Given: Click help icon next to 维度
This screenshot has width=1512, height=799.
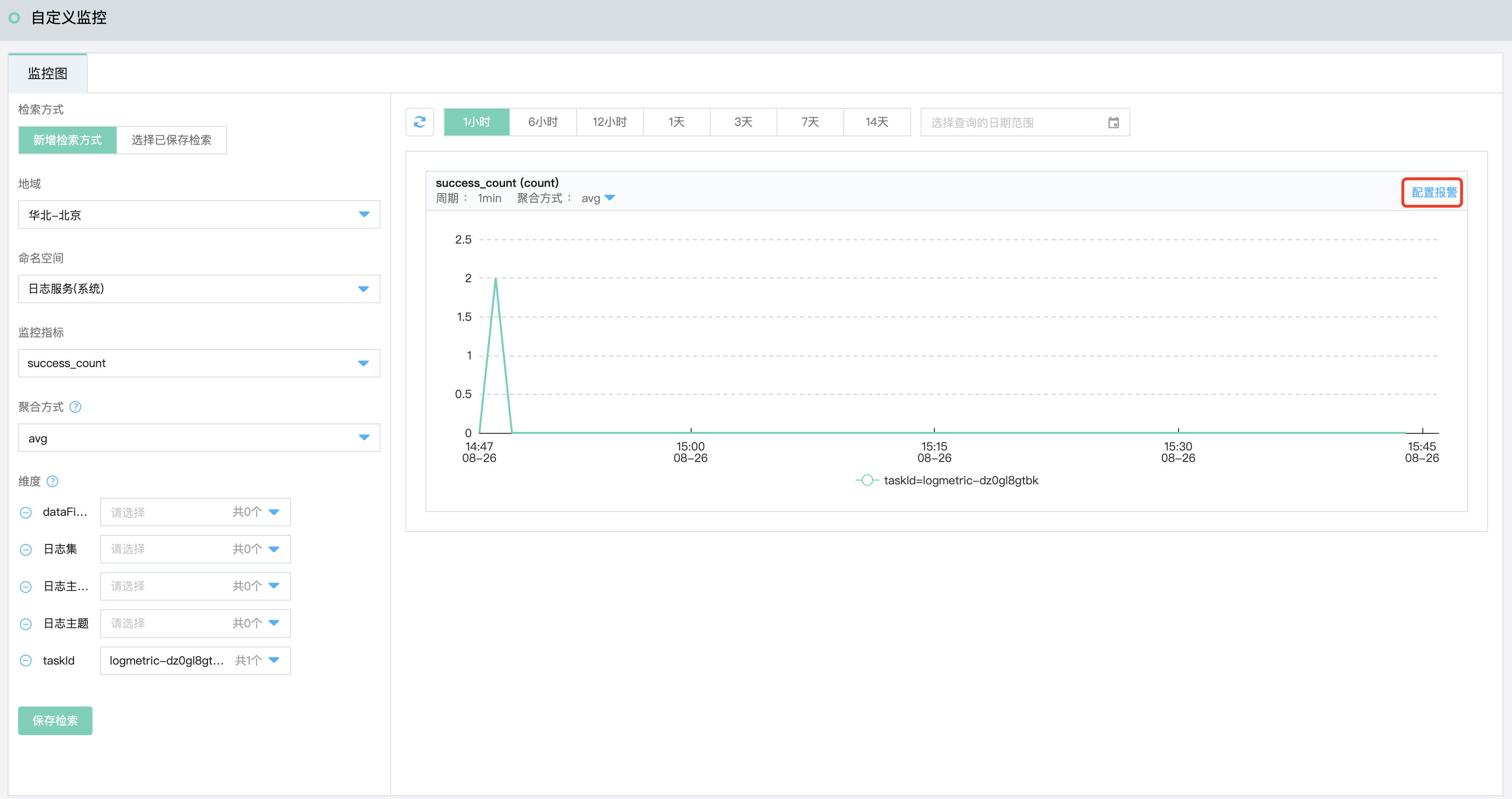Looking at the screenshot, I should (53, 481).
